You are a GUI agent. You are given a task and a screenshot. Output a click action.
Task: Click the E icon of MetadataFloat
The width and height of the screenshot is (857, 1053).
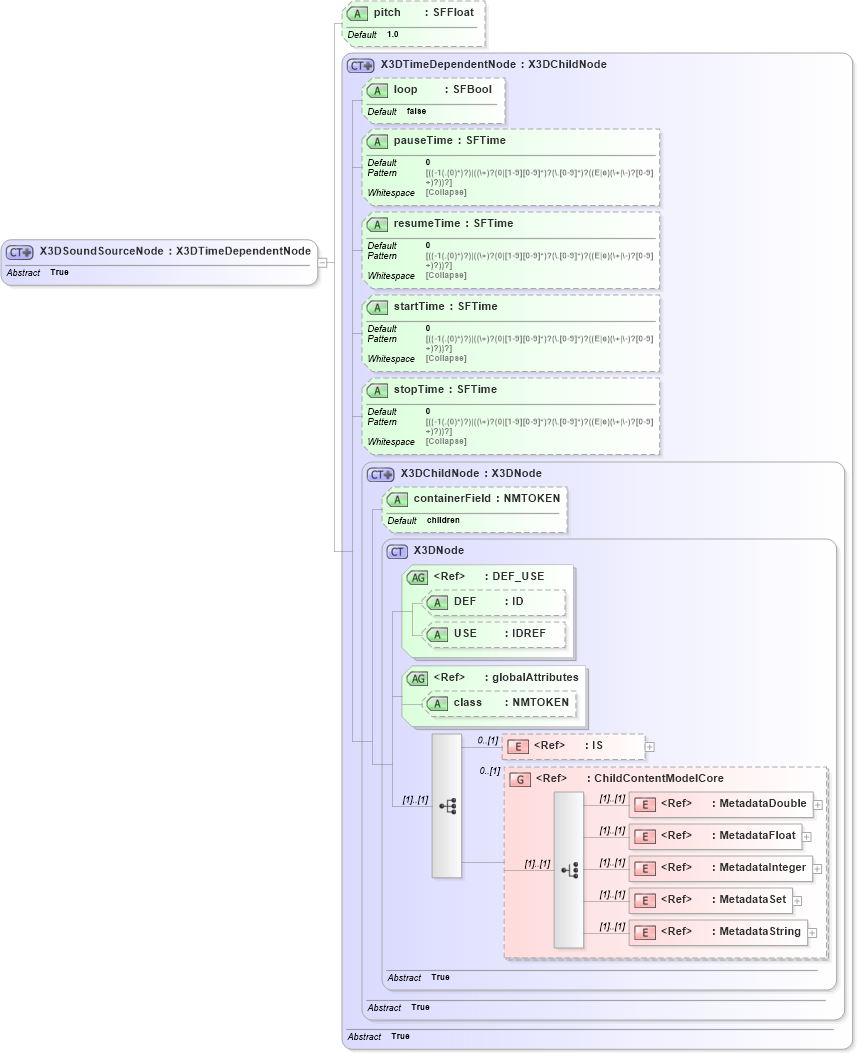[x=645, y=837]
